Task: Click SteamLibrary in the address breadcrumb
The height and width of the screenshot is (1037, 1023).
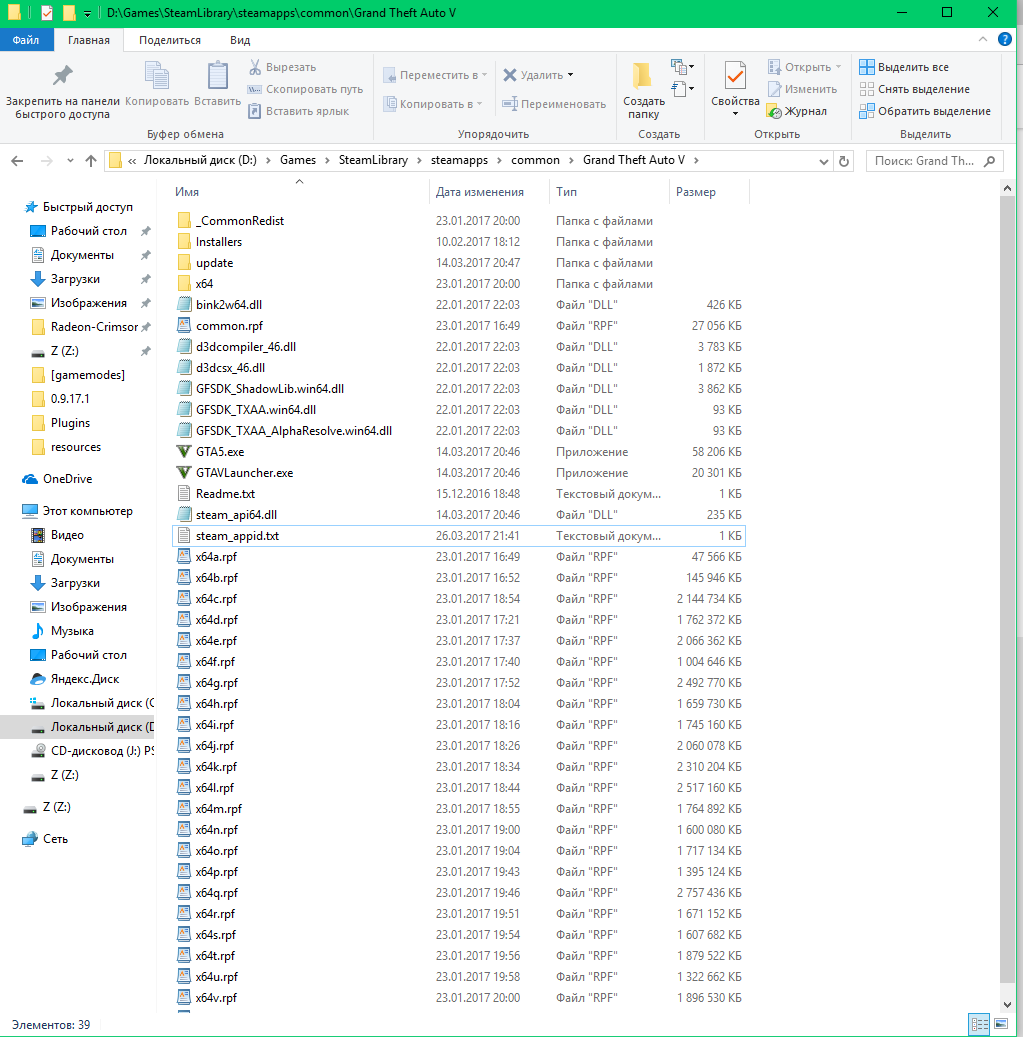Action: tap(373, 160)
